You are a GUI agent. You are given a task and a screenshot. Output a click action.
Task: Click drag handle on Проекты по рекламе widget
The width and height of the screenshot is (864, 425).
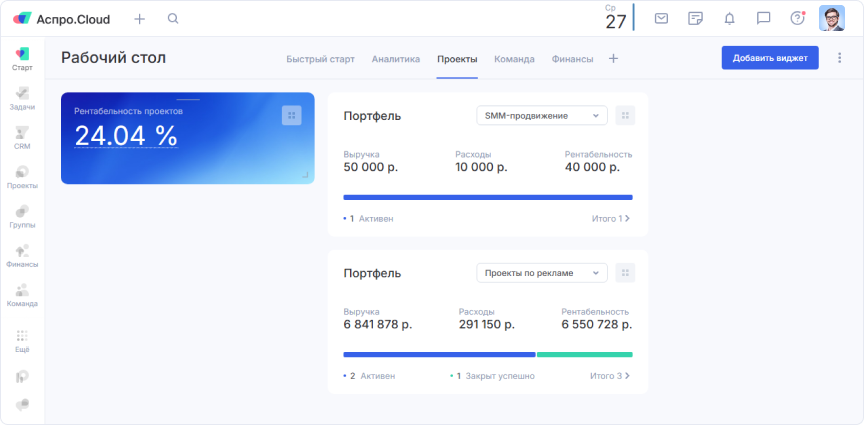coord(625,273)
